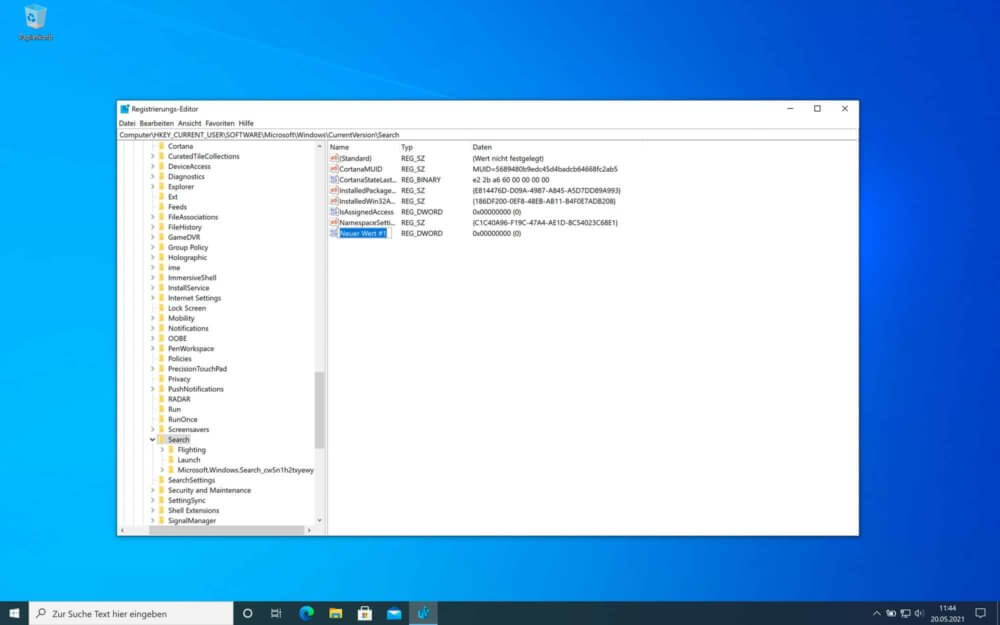Click the Search key folder icon
Viewport: 1000px width, 625px height.
(x=162, y=439)
